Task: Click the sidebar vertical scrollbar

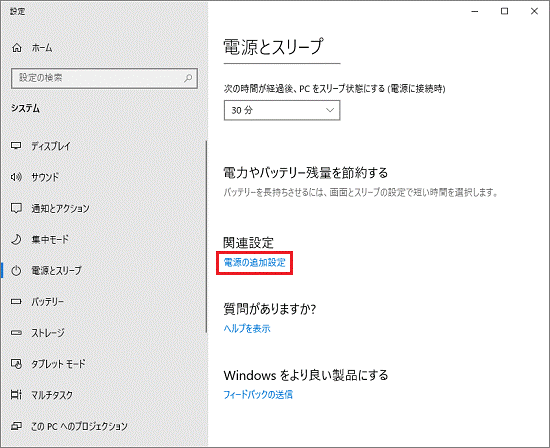Action: 206,237
